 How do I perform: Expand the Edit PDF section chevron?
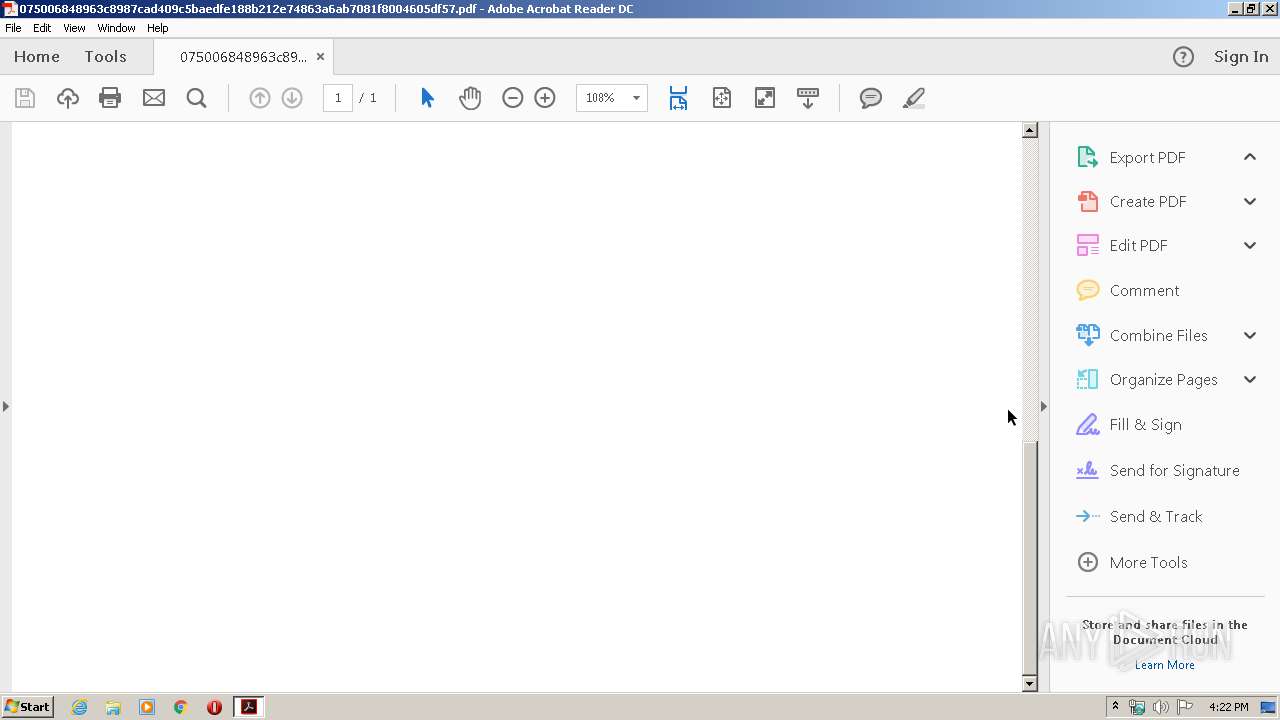click(1250, 245)
